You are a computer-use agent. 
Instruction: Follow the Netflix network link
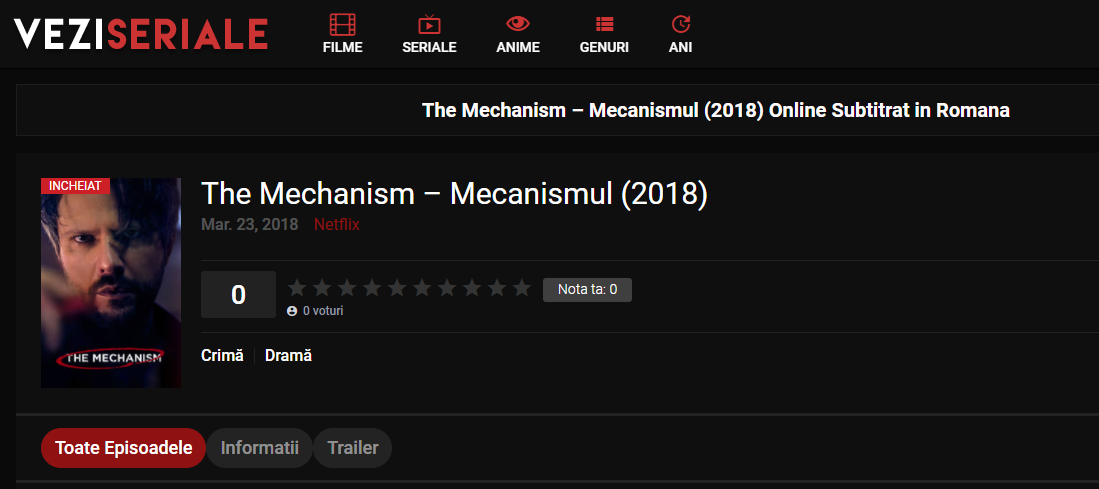337,225
